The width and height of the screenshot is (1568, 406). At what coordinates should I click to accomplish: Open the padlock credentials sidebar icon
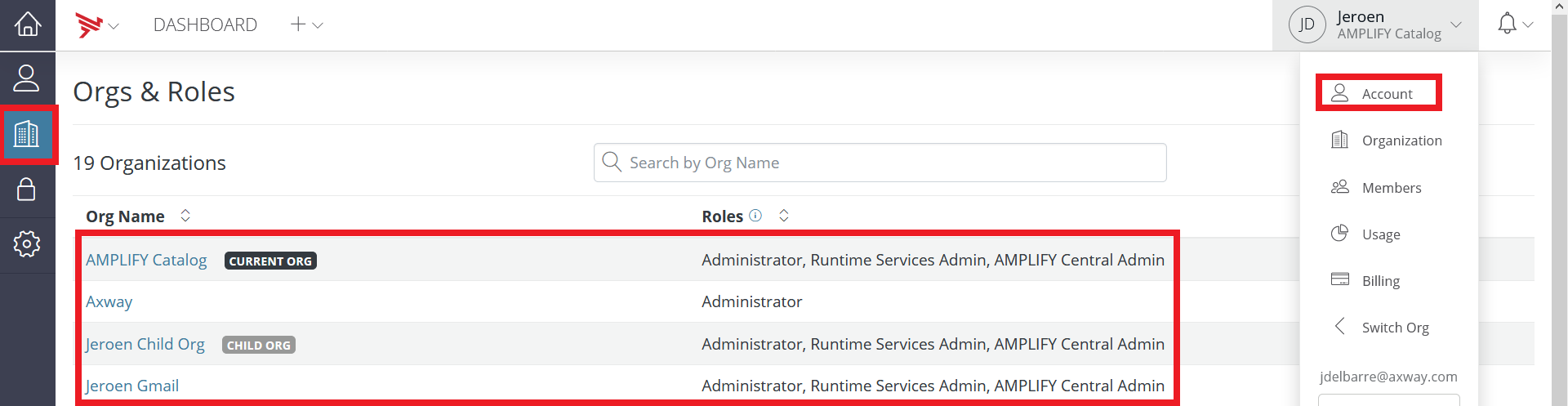pos(27,190)
